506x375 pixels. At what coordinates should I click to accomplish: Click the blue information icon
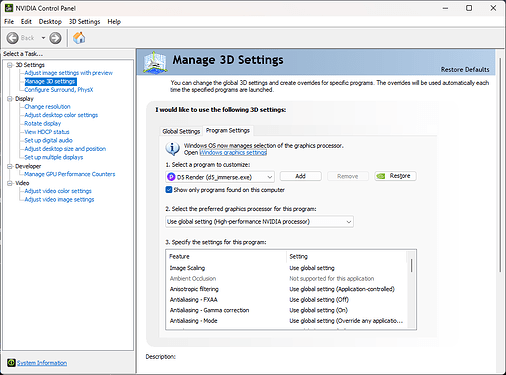click(172, 148)
